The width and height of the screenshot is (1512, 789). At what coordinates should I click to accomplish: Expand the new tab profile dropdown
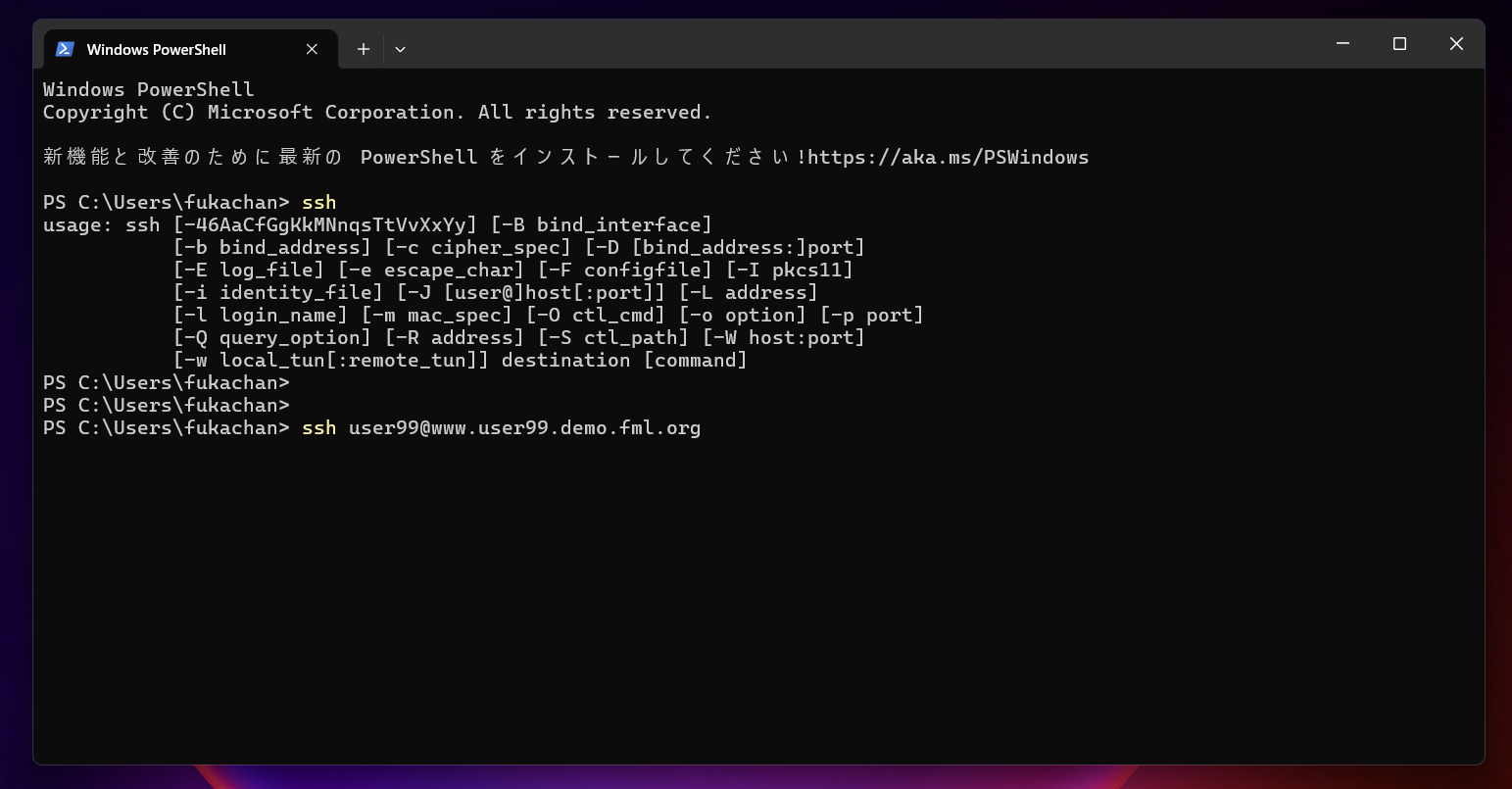pos(400,49)
